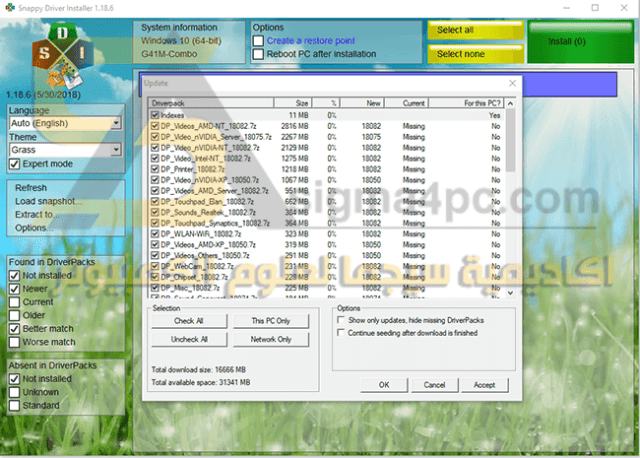Viewport: 640px width, 458px height.
Task: Toggle Reboot PC after installation checkbox
Action: point(258,54)
